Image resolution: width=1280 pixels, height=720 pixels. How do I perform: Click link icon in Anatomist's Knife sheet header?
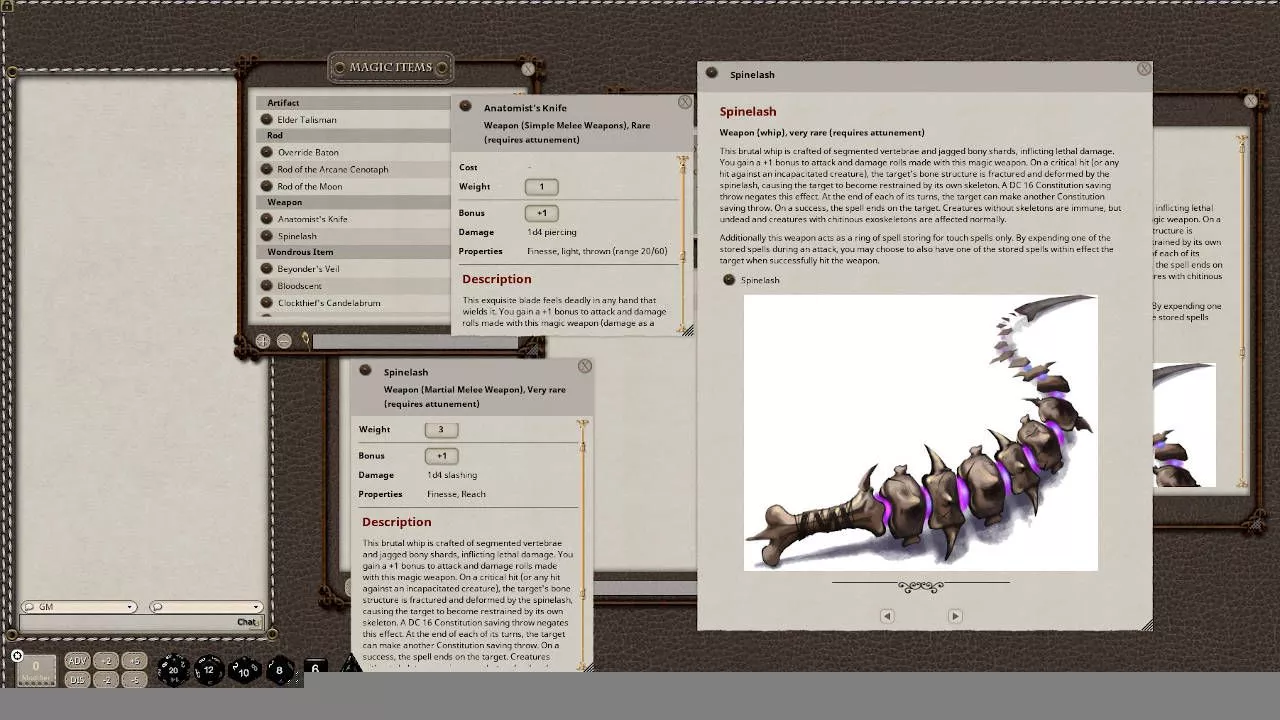pos(465,106)
